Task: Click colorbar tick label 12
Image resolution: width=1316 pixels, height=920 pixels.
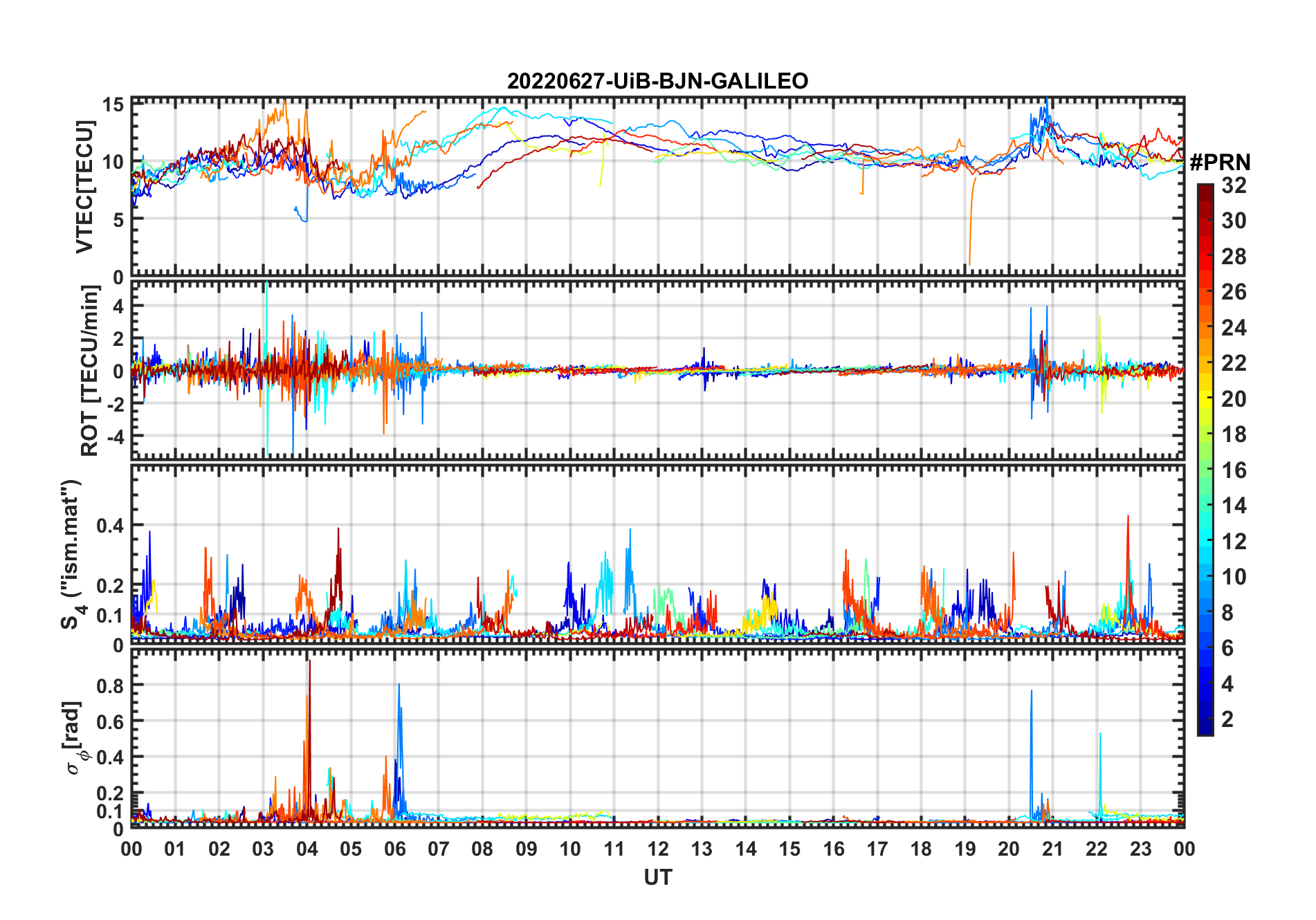Action: point(1234,541)
